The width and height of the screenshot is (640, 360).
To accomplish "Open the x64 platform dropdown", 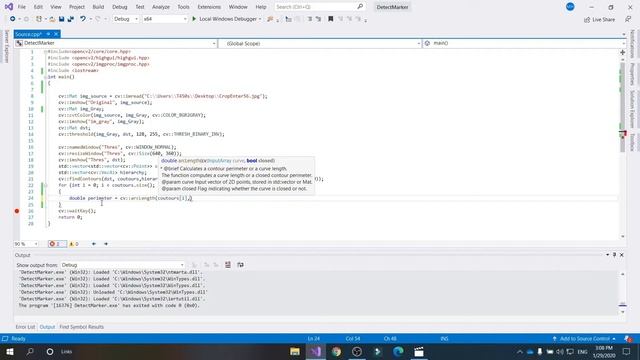I will 164,19.
